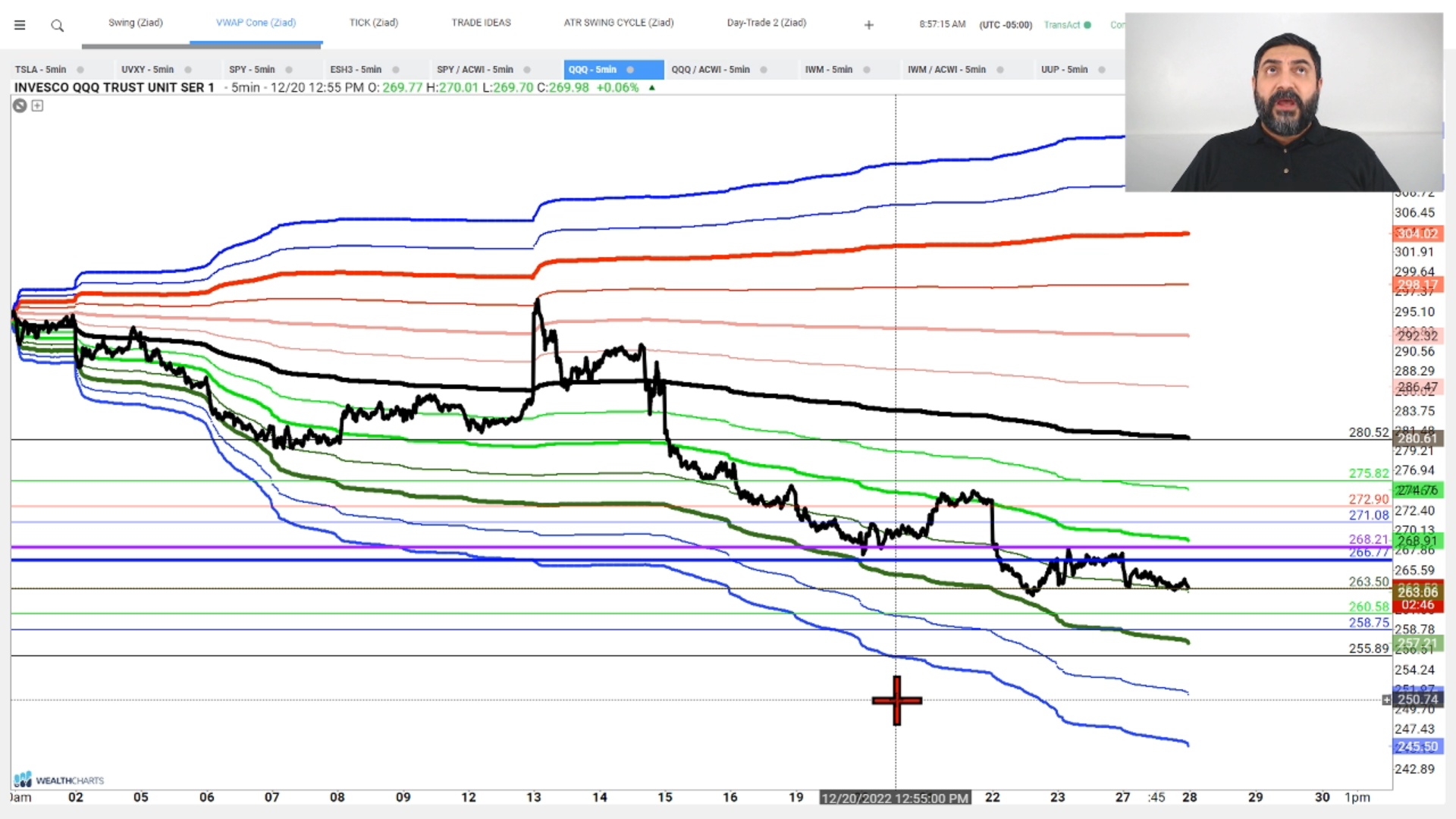Click the WealthCharts logo icon
1456x819 pixels.
pos(23,780)
